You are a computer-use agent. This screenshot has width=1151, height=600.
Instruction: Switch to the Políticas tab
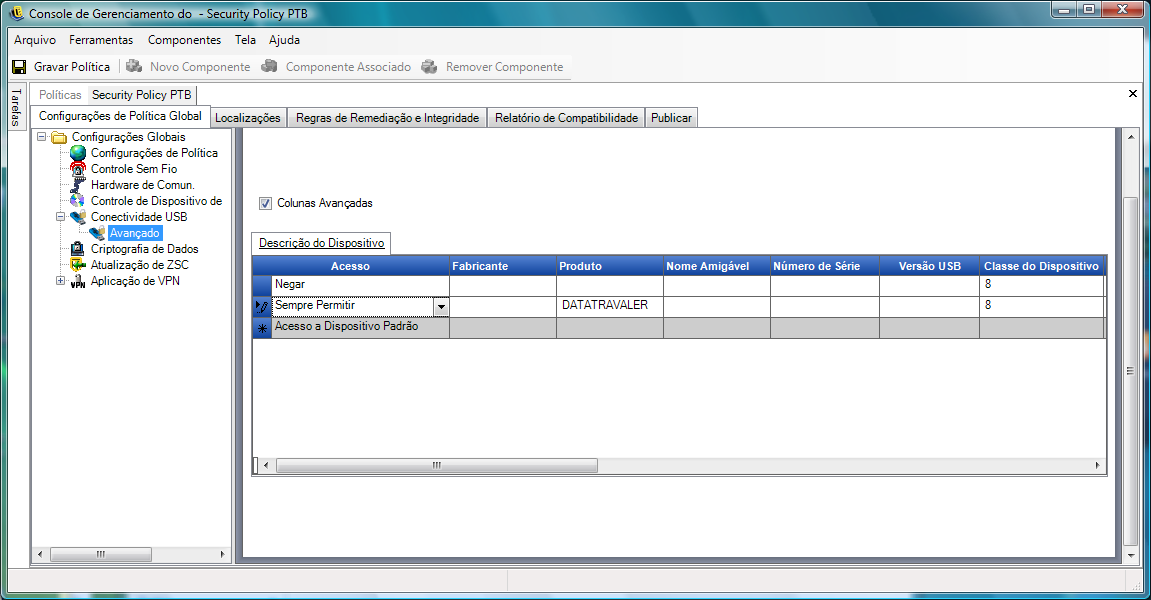pyautogui.click(x=60, y=95)
